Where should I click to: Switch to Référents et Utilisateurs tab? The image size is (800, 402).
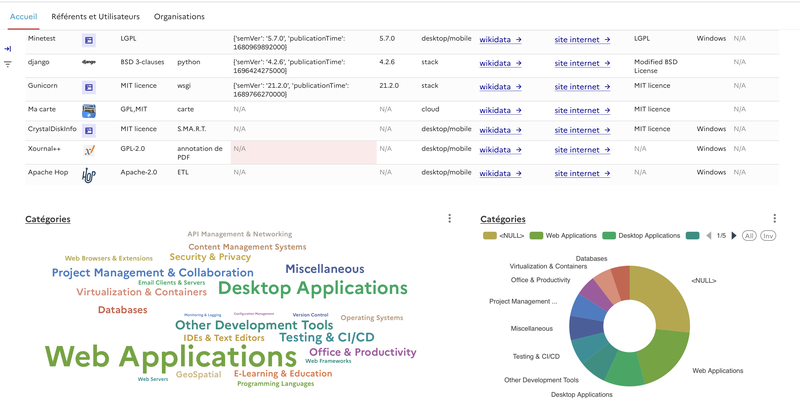pos(95,16)
